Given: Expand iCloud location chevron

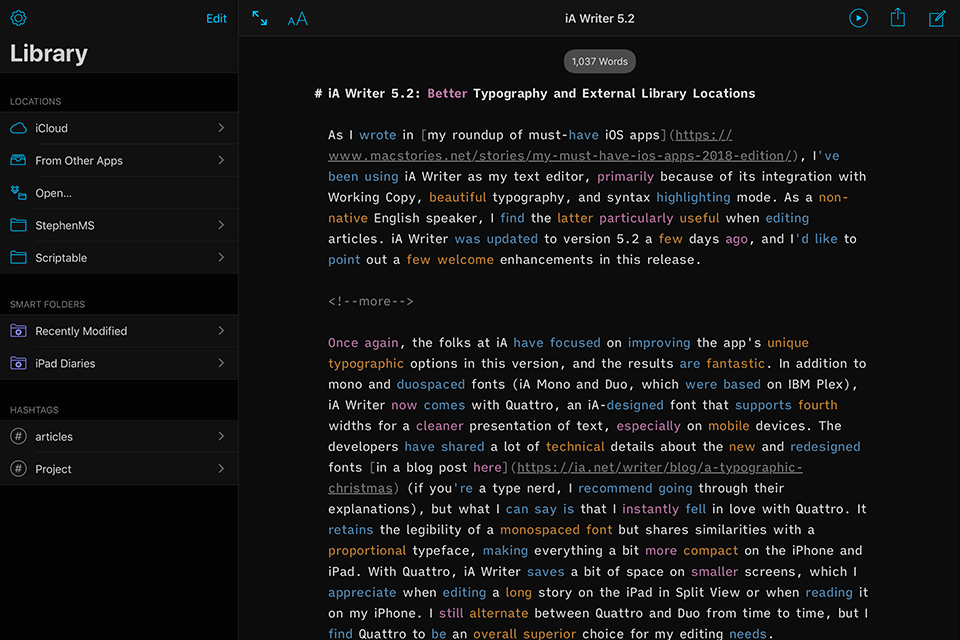Looking at the screenshot, I should coord(221,127).
